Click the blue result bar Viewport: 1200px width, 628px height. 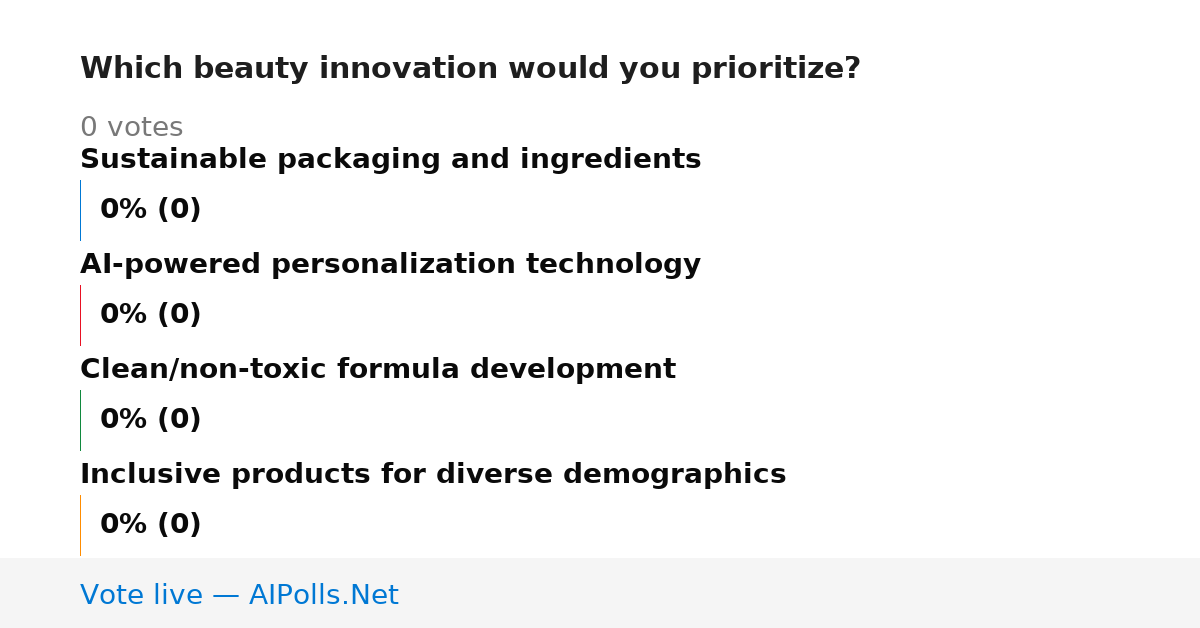tap(80, 210)
